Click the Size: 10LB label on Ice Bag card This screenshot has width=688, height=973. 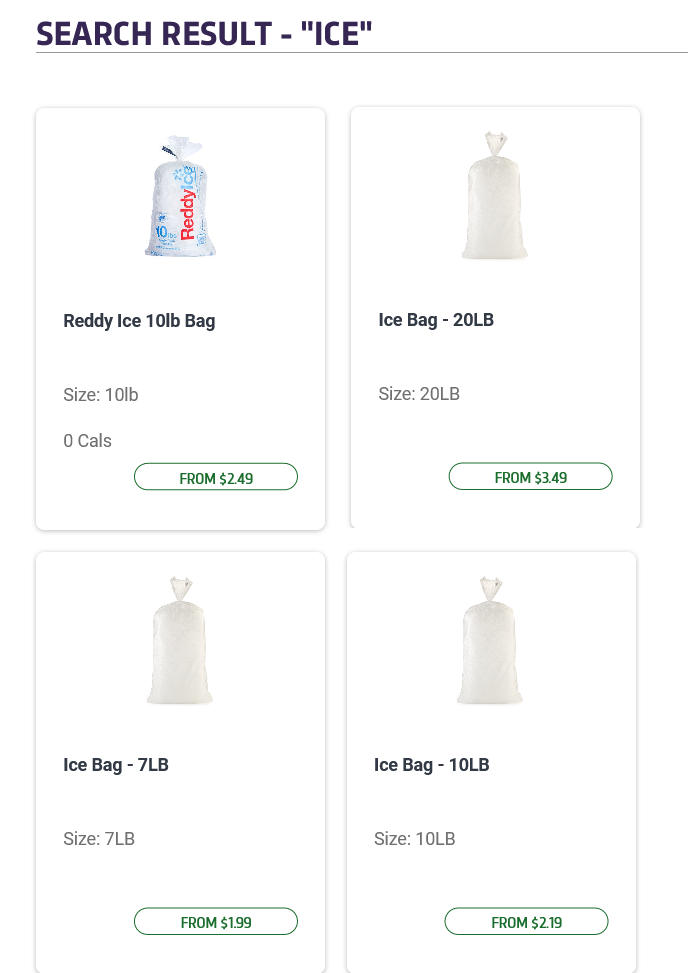pos(414,839)
